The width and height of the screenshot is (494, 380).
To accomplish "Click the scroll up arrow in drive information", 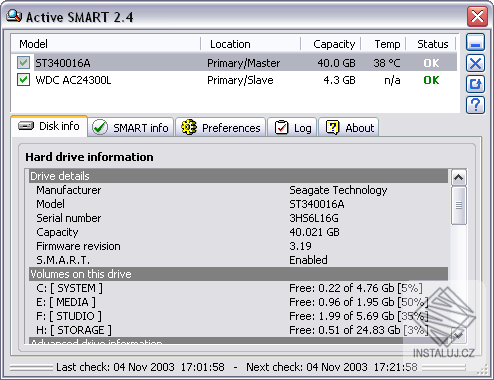I will coord(459,178).
